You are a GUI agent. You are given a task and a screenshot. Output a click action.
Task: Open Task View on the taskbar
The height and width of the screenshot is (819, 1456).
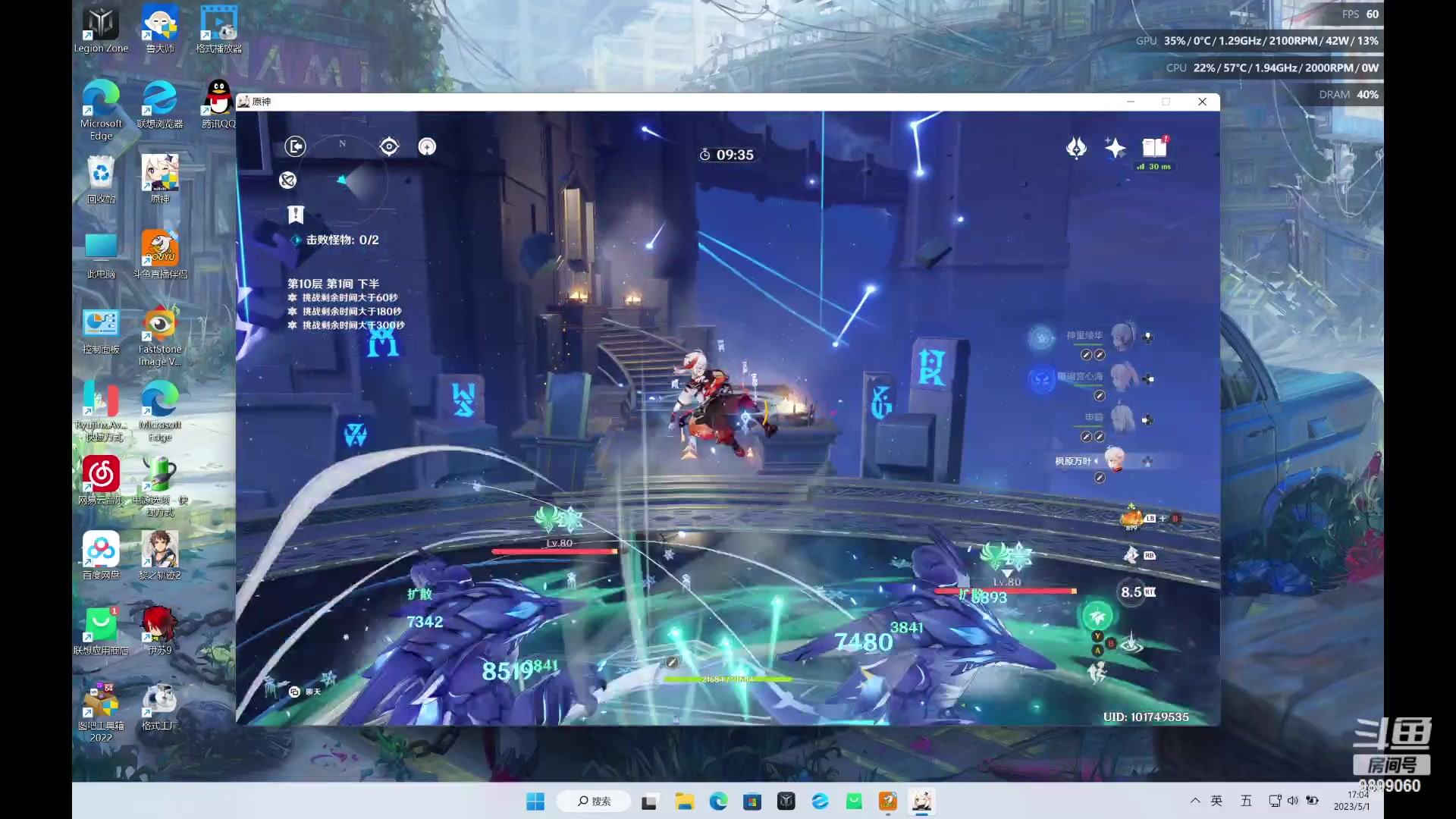pyautogui.click(x=649, y=802)
